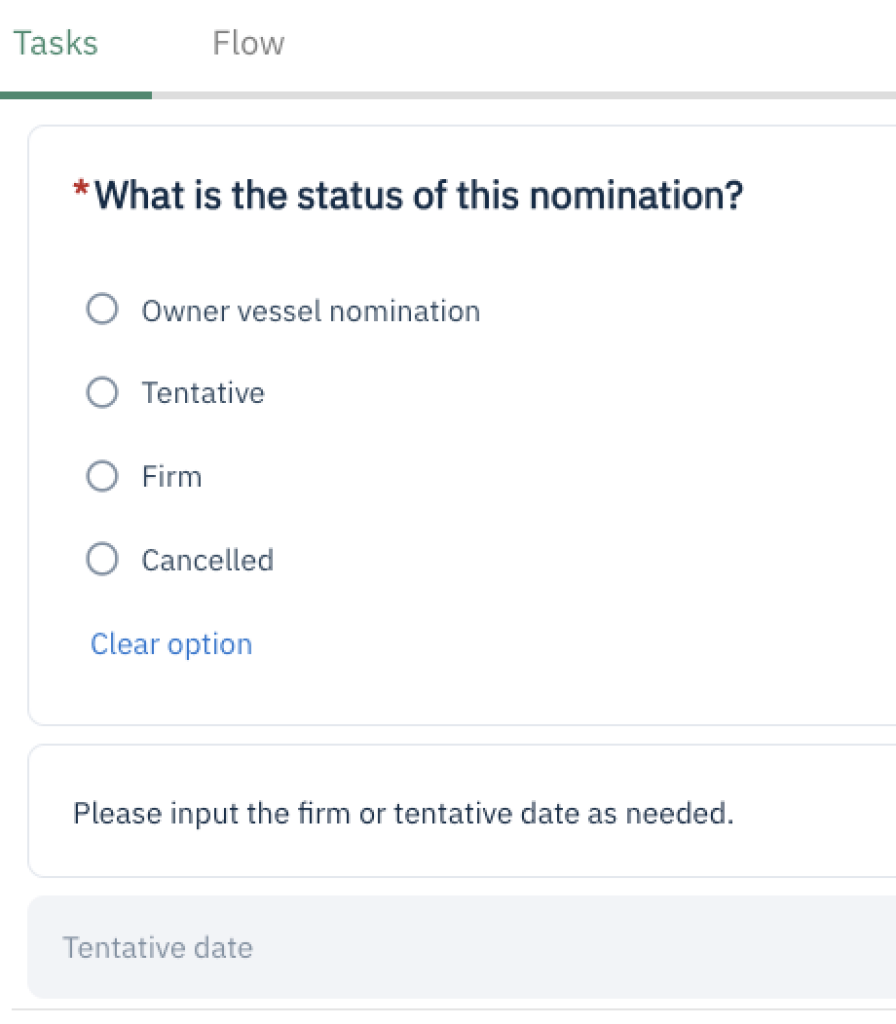Click the 'Owner vessel nomination' label text

tap(310, 312)
